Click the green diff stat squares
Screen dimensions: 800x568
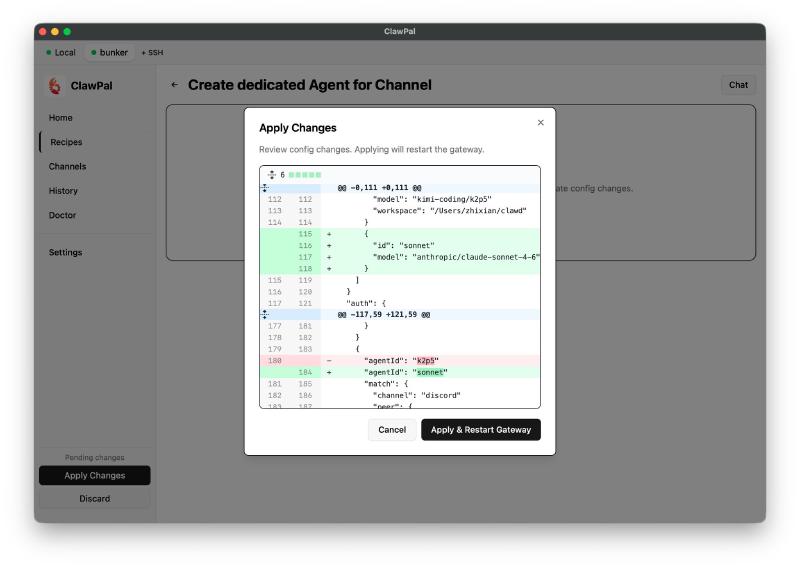305,175
